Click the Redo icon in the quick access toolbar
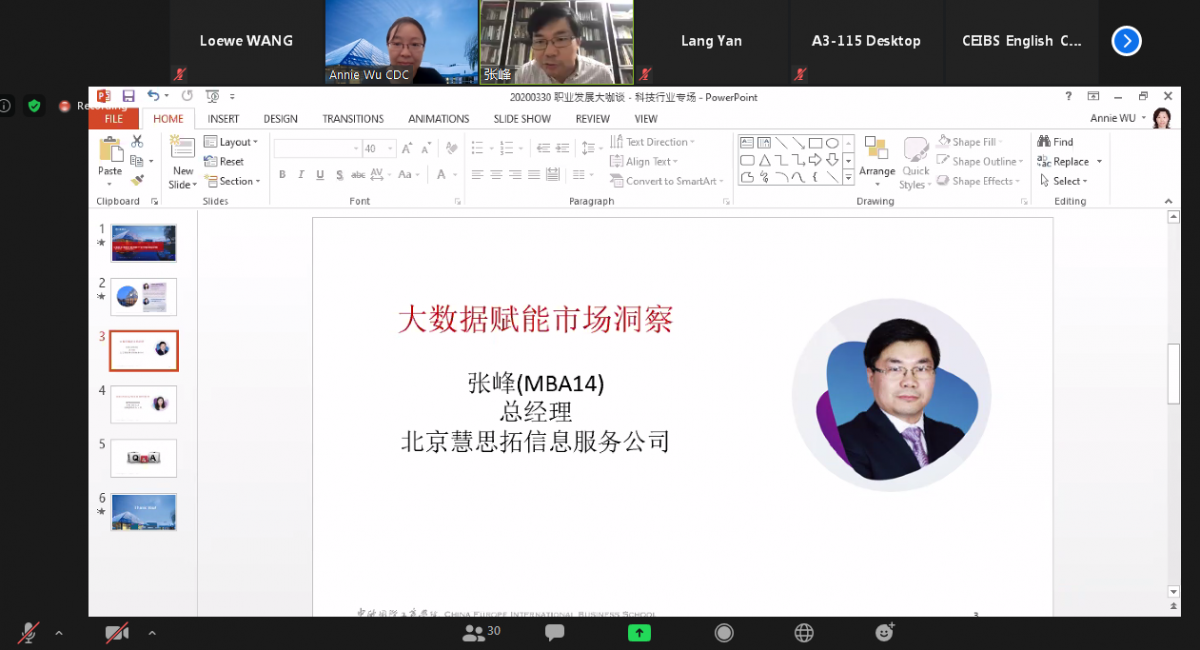This screenshot has width=1200, height=650. [187, 96]
